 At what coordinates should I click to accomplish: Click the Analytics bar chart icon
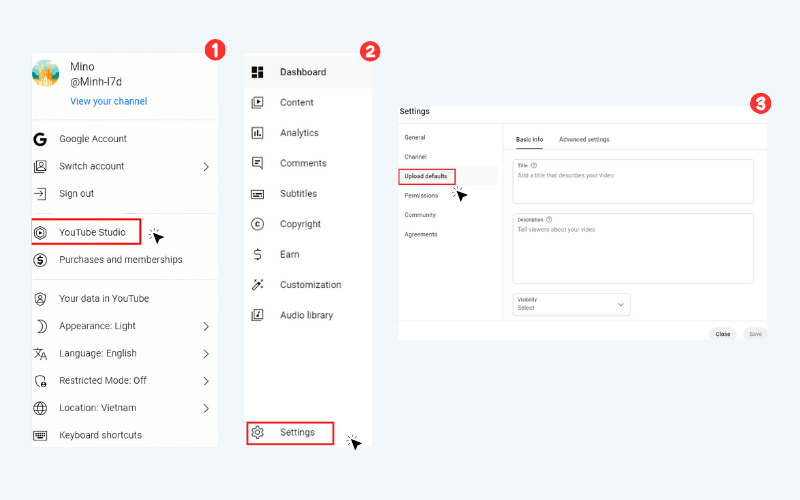pyautogui.click(x=258, y=133)
